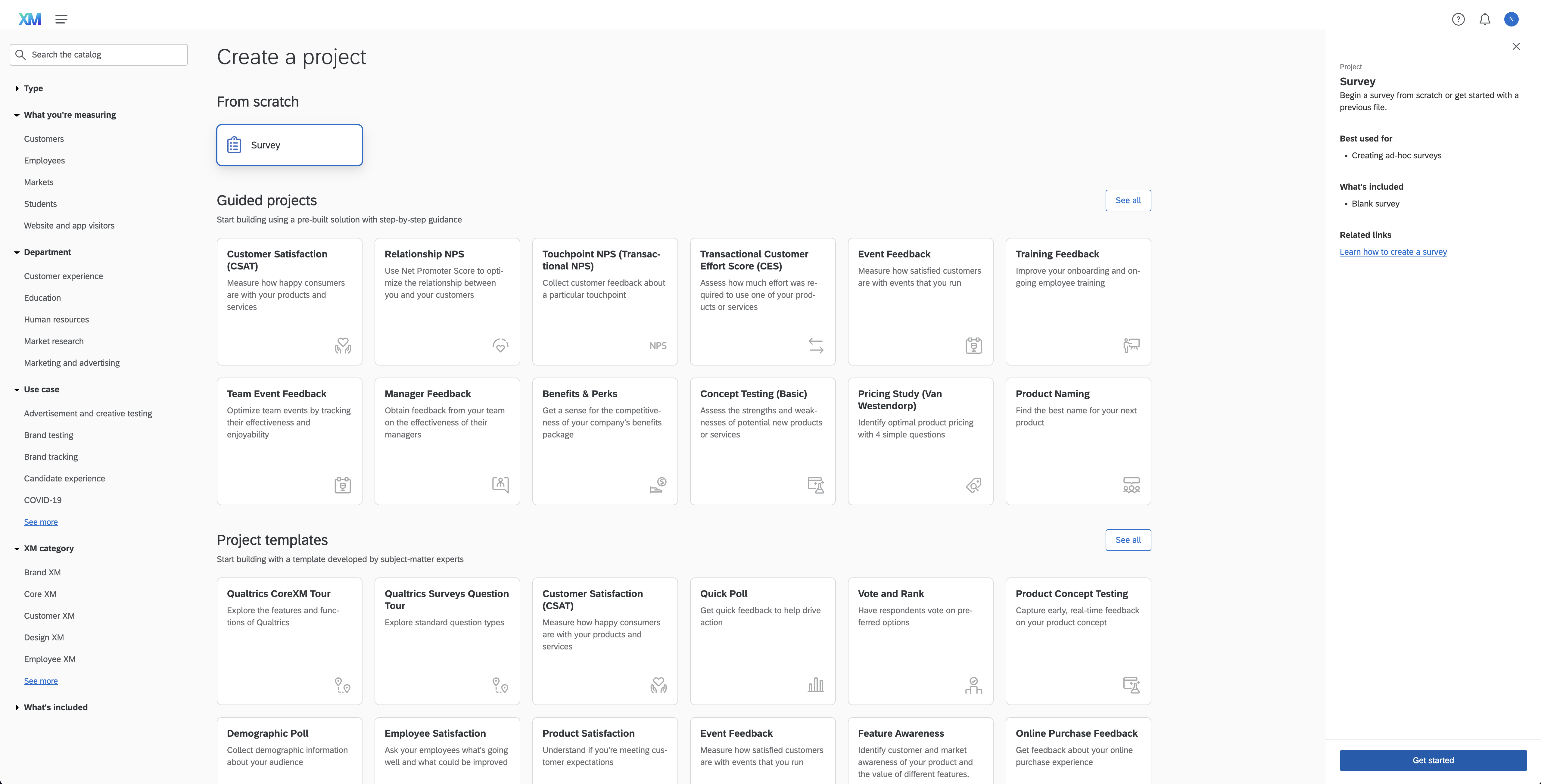Click the NPS icon on Touchpoint NPS card

pos(657,345)
